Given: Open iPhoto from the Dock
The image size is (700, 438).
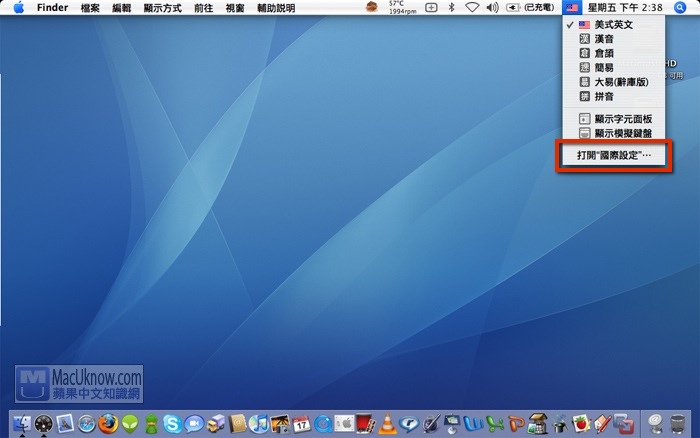Looking at the screenshot, I should pos(280,423).
